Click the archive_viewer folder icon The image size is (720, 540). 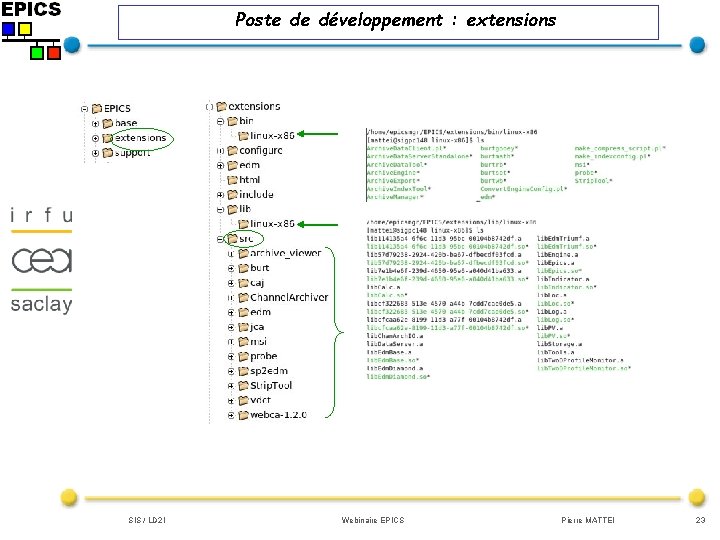point(243,253)
